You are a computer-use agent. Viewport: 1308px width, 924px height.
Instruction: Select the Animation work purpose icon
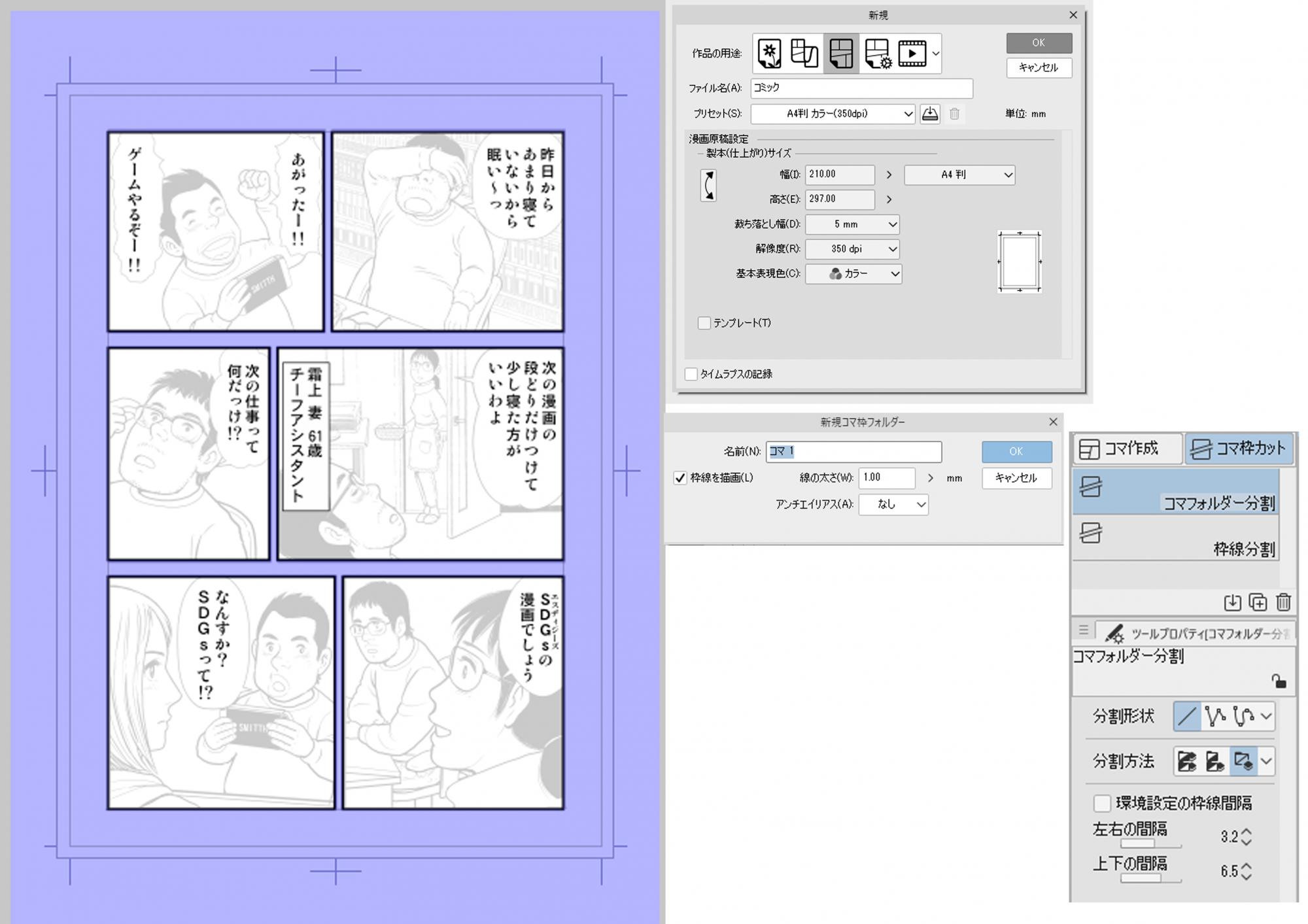point(912,54)
